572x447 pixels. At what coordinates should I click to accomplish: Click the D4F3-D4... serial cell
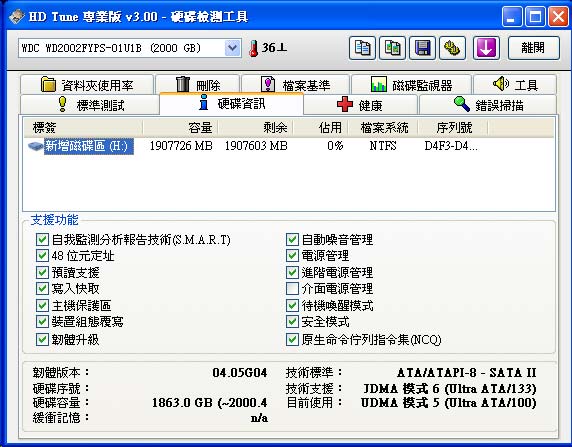(x=451, y=146)
